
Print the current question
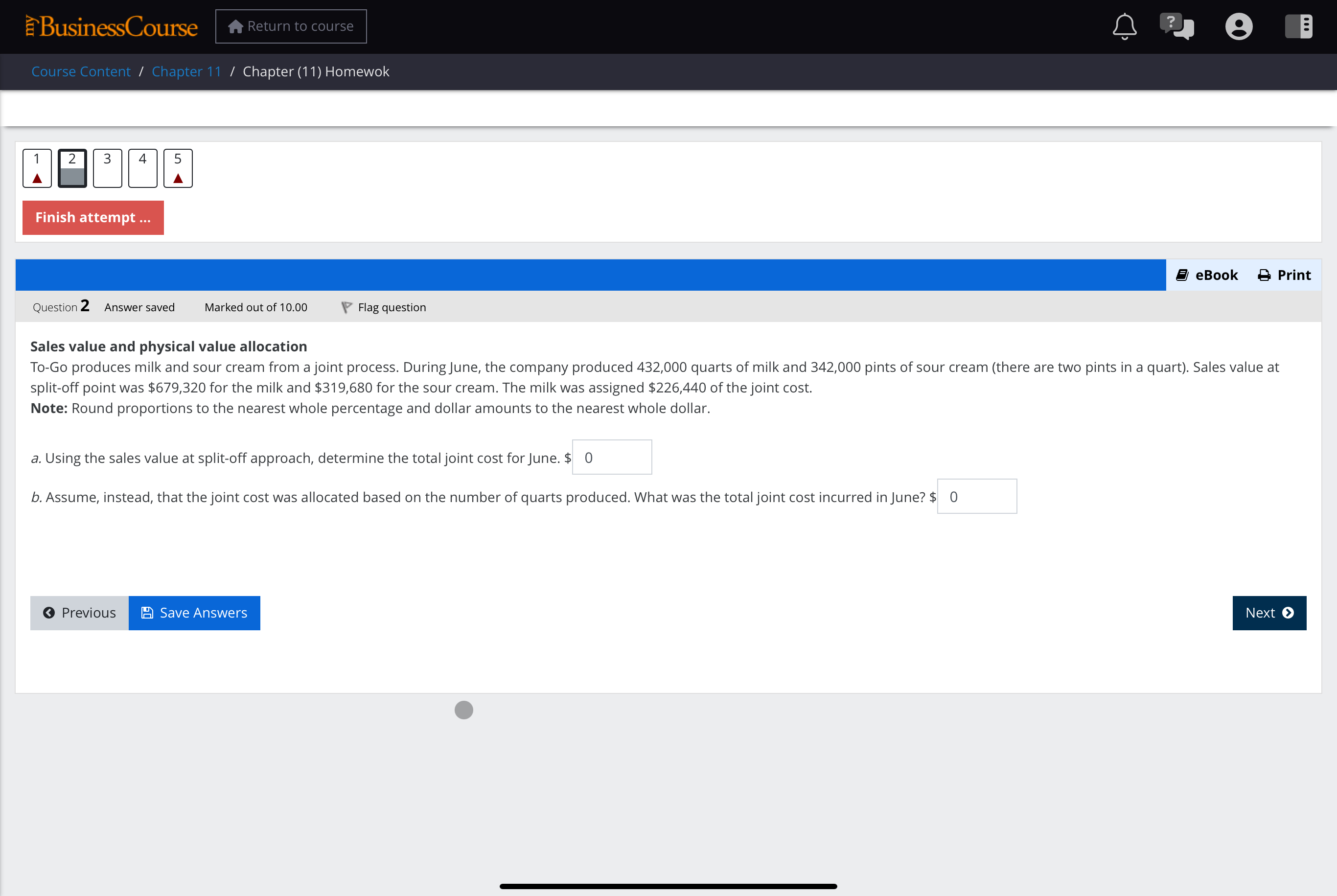tap(1285, 275)
